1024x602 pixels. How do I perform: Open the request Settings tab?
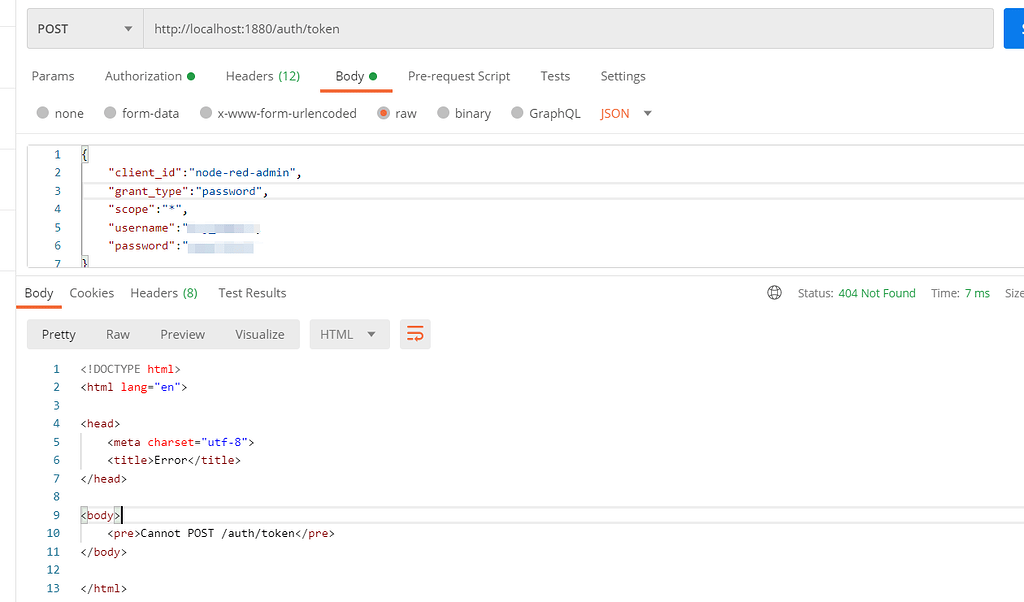(x=623, y=76)
